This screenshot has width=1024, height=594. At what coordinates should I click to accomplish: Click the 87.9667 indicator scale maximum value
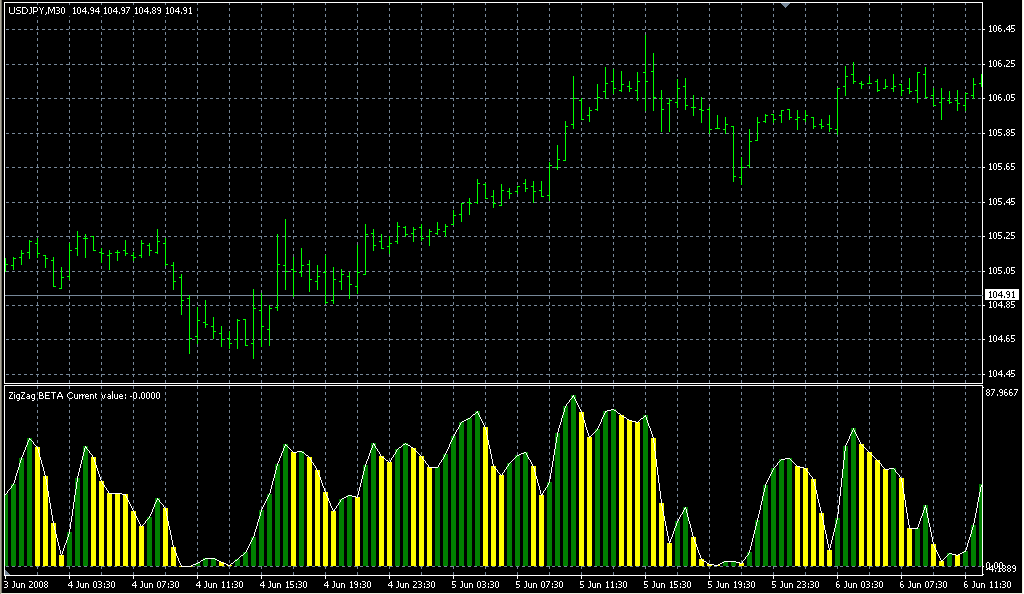point(1002,393)
